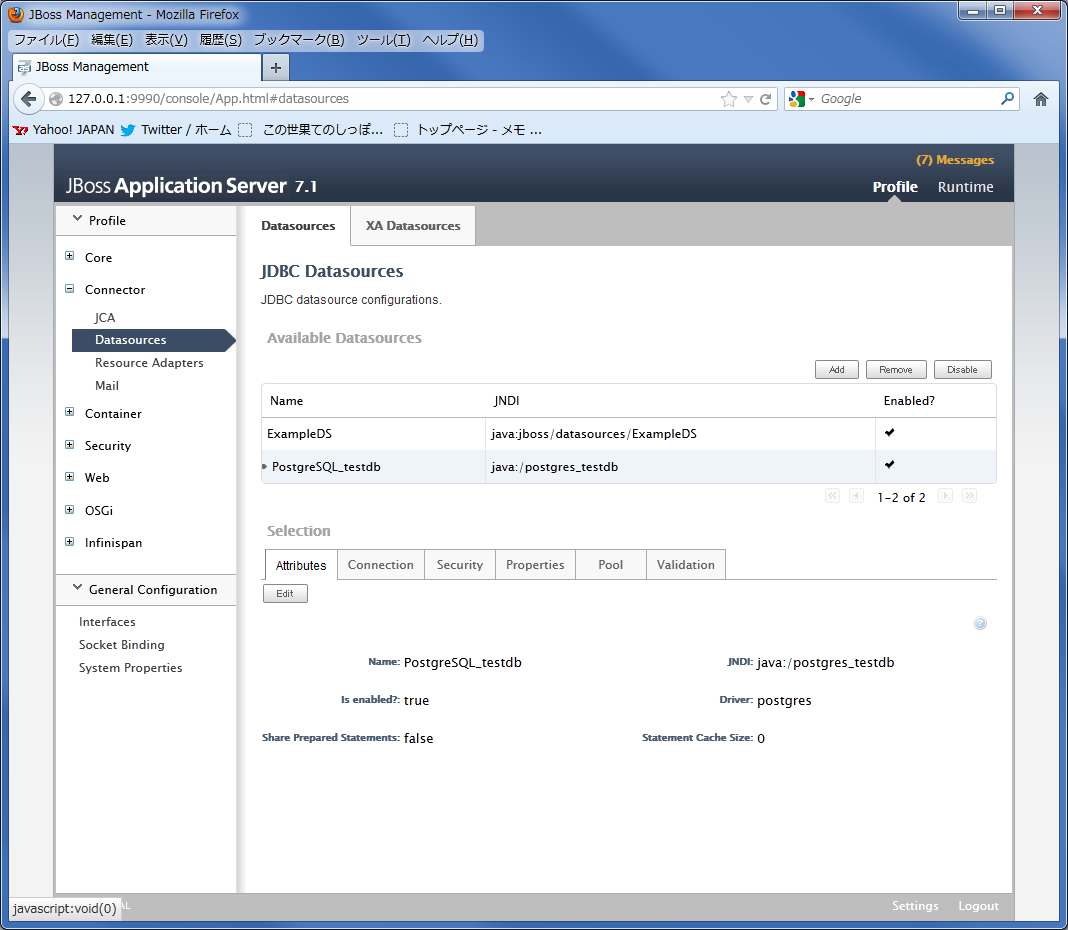The image size is (1068, 930).
Task: Go to previous page of datasource table
Action: tap(857, 496)
